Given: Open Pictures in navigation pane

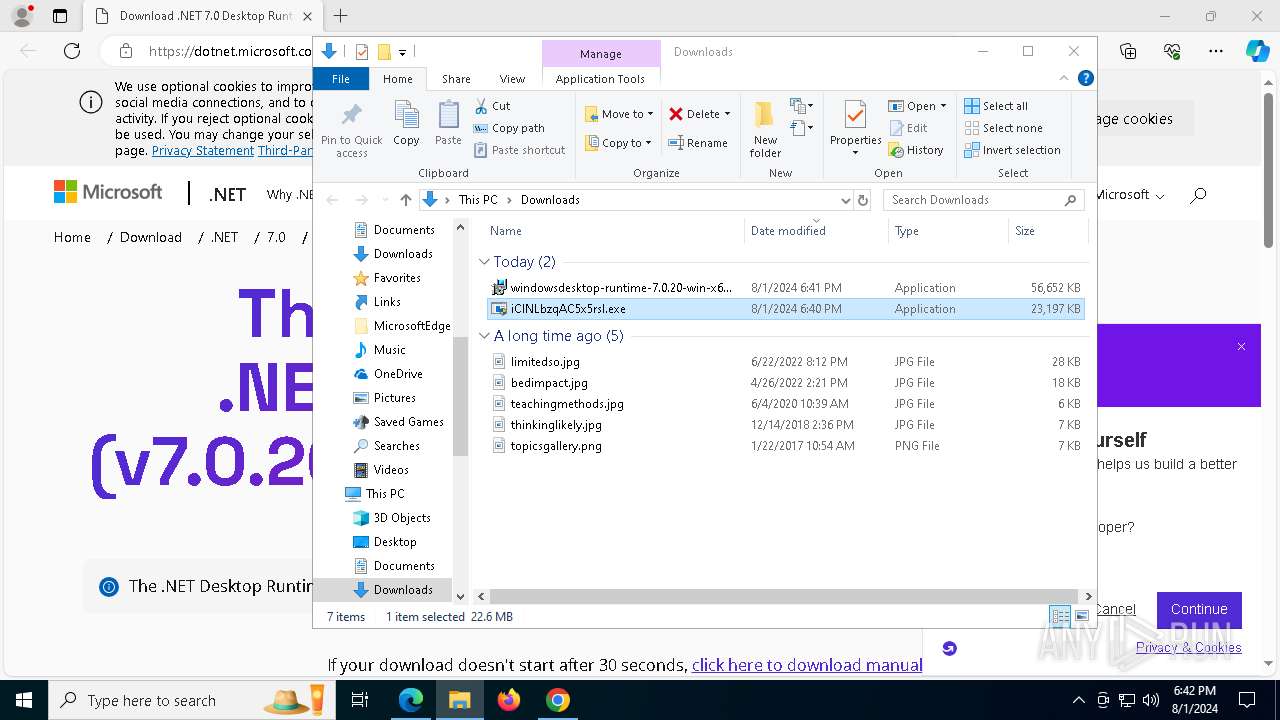Looking at the screenshot, I should click(394, 398).
